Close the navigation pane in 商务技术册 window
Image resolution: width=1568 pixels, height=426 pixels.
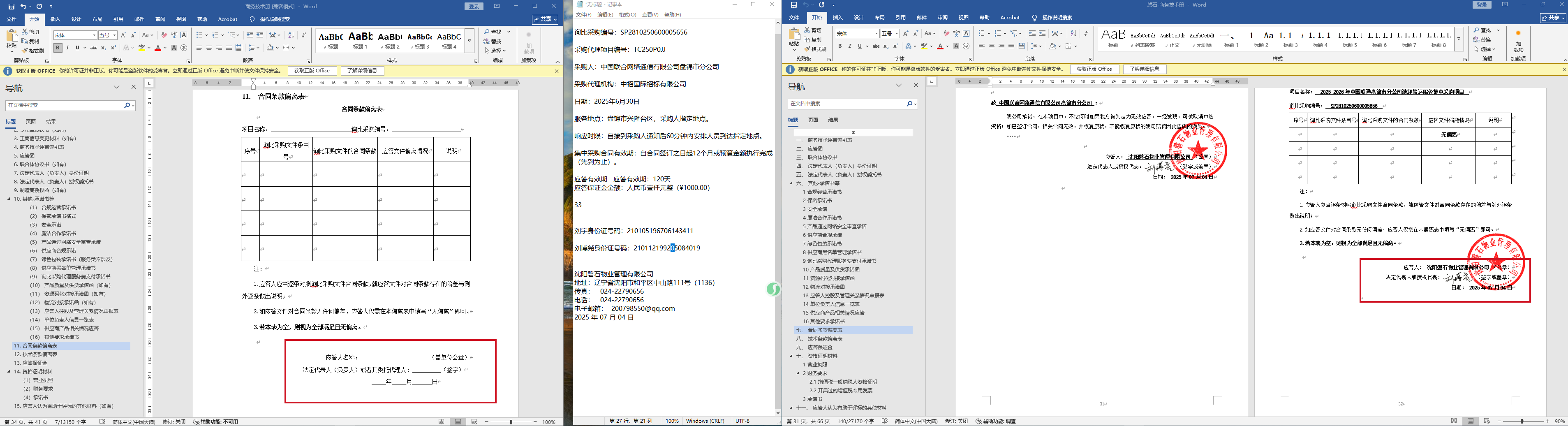click(134, 87)
